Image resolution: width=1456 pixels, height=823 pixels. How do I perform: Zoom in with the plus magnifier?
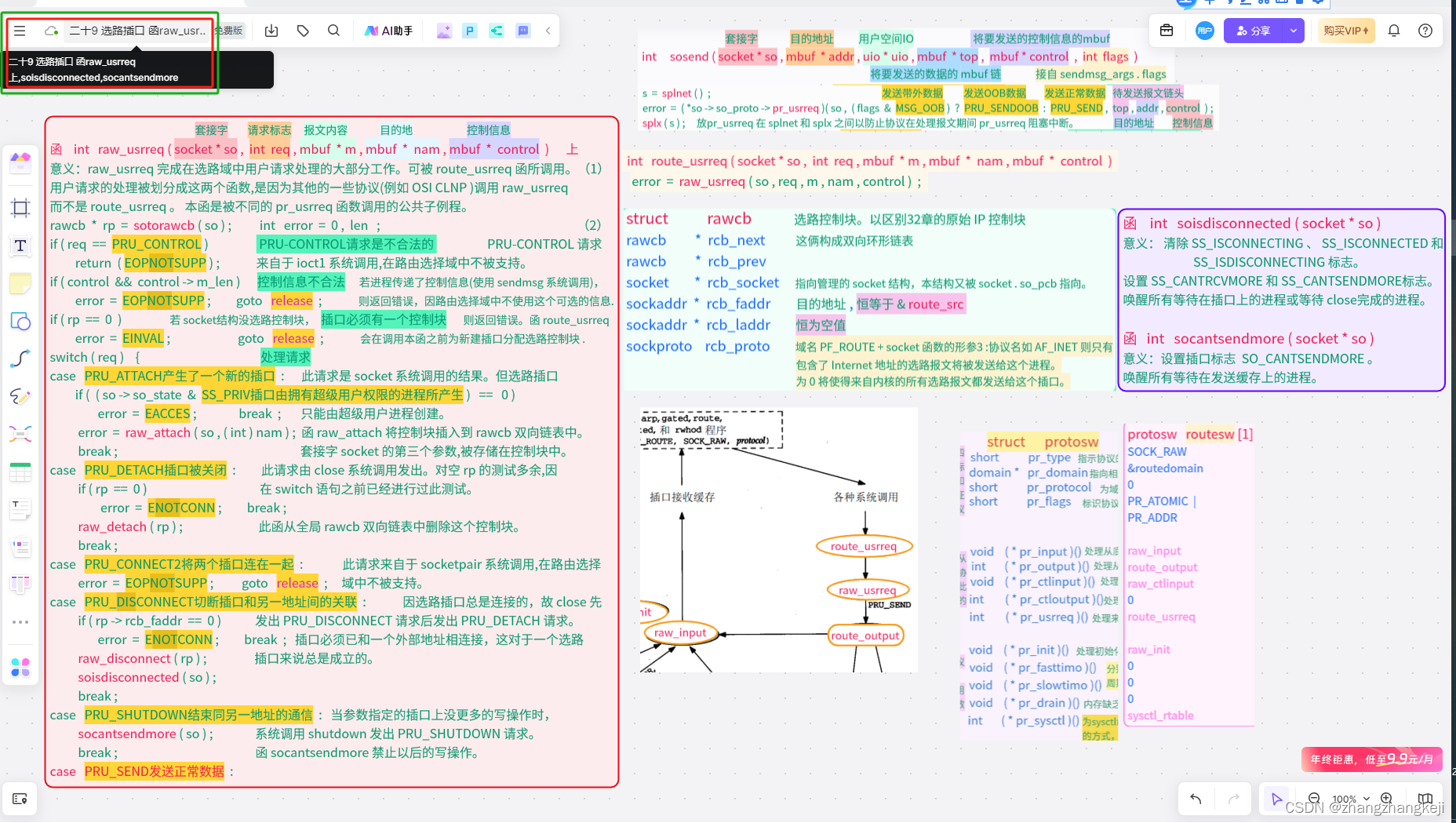1386,799
